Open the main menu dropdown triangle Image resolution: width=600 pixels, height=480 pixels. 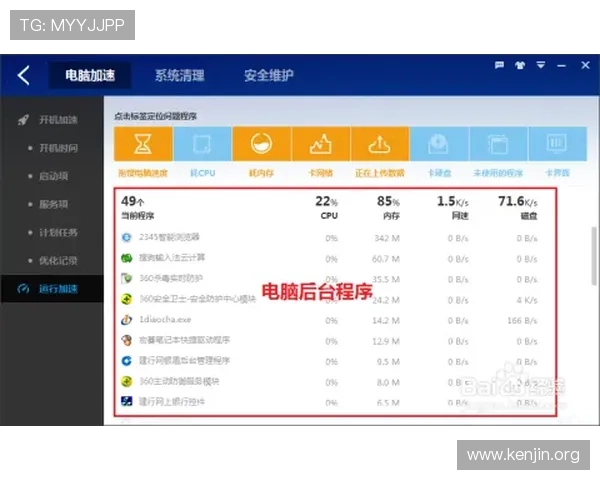coord(540,65)
